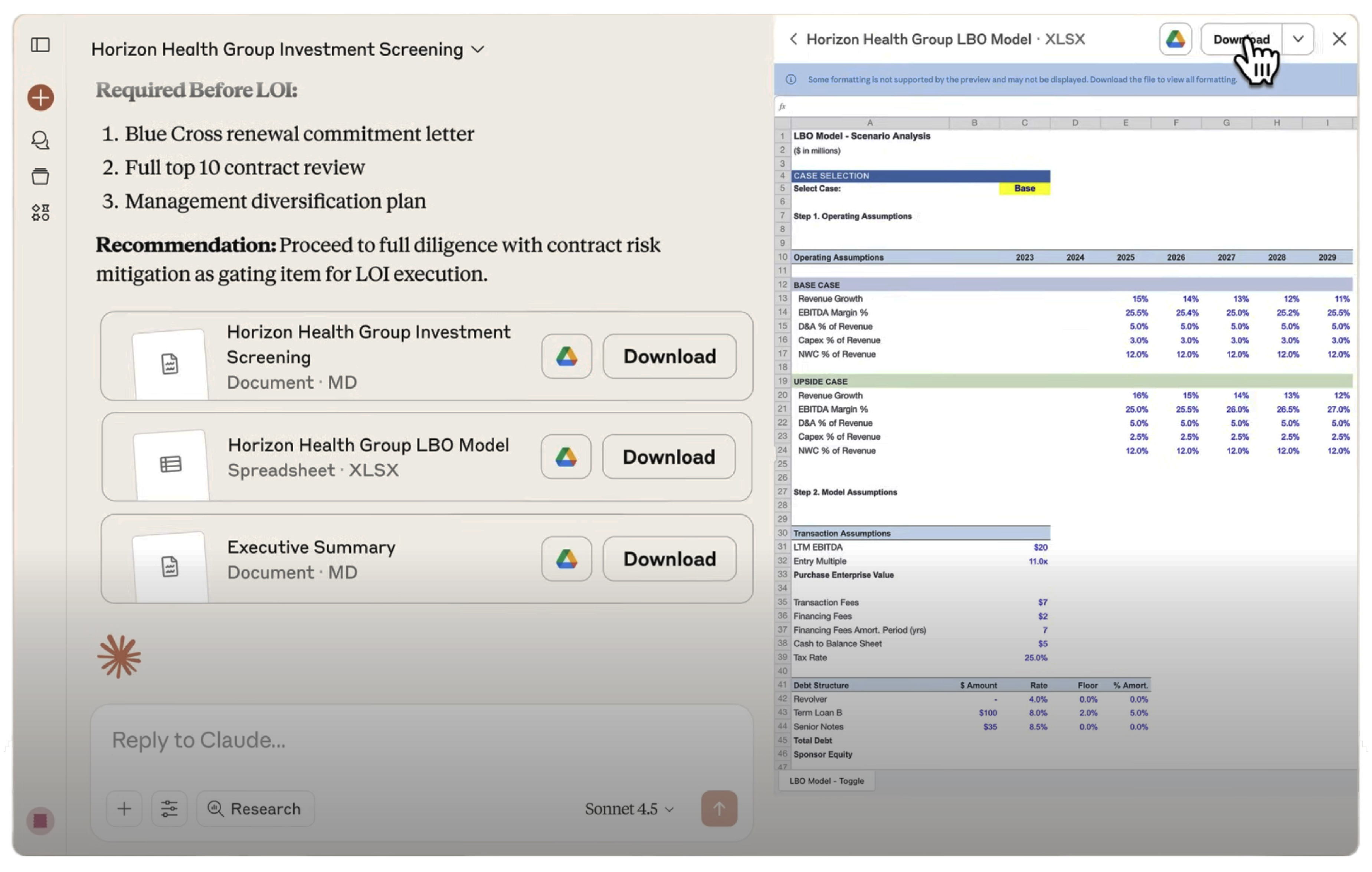Save Investment Screening document to Google Drive
The width and height of the screenshot is (1372, 872).
pyautogui.click(x=566, y=356)
